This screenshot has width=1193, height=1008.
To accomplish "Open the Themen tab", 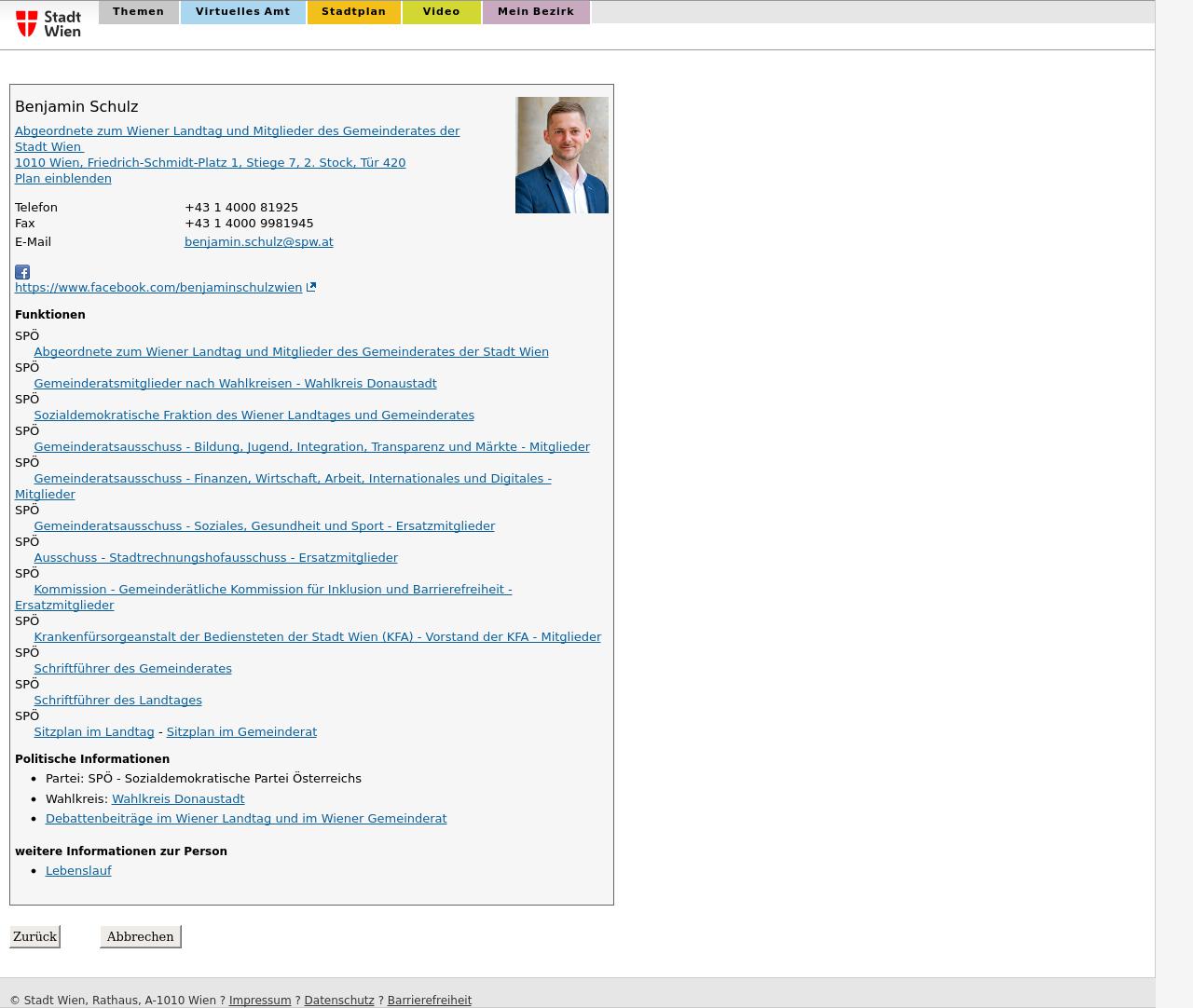I will pyautogui.click(x=138, y=12).
